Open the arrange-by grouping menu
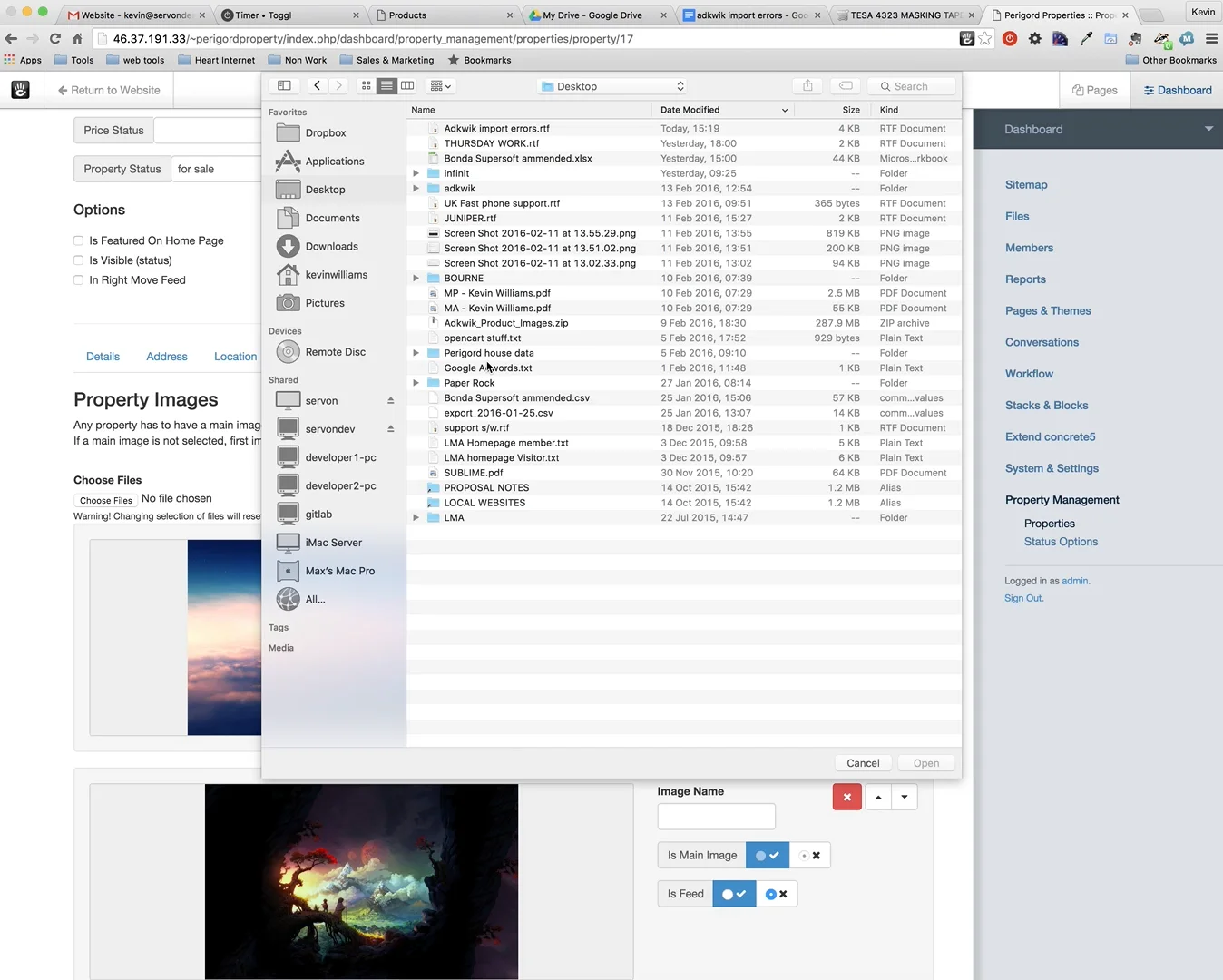Image resolution: width=1223 pixels, height=980 pixels. 440,86
